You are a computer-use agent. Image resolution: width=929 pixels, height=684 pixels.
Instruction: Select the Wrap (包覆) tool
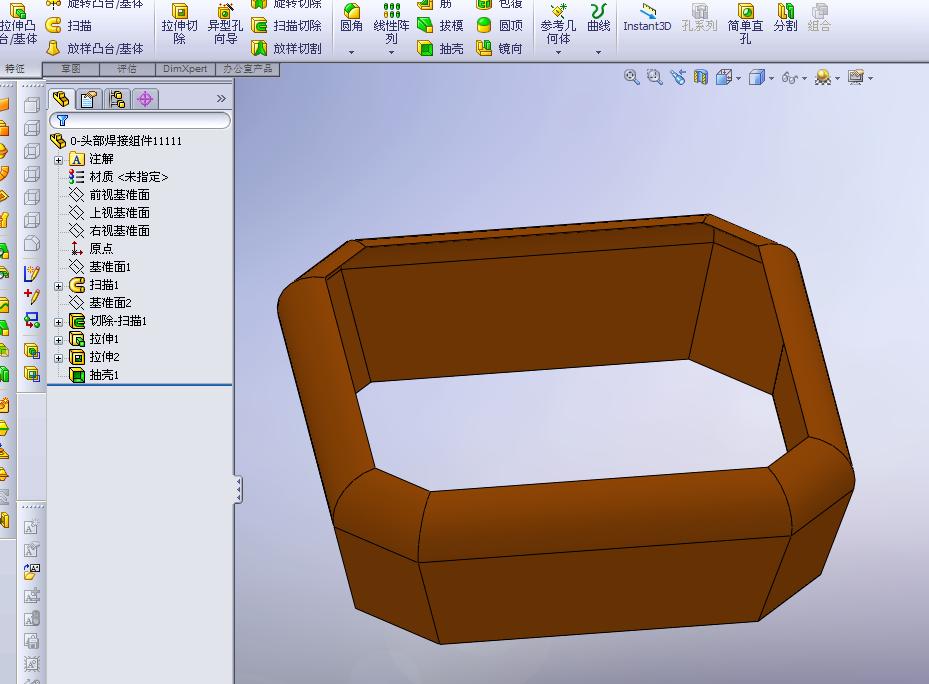[x=499, y=5]
